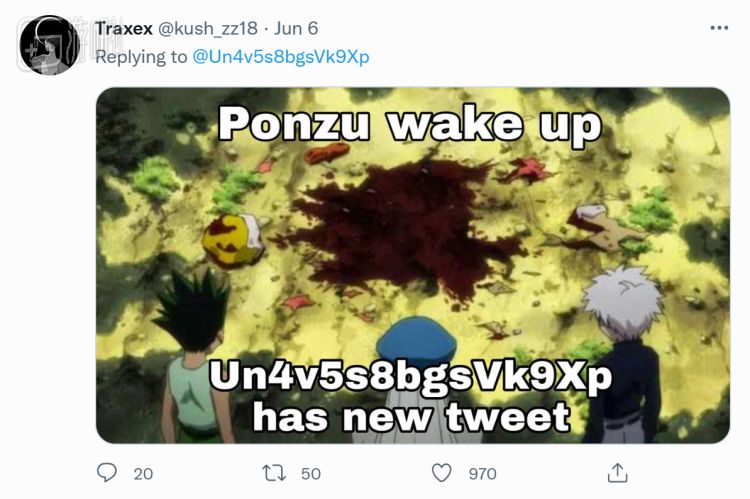Click the "Replying to" text
Image resolution: width=750 pixels, height=499 pixels.
click(141, 57)
